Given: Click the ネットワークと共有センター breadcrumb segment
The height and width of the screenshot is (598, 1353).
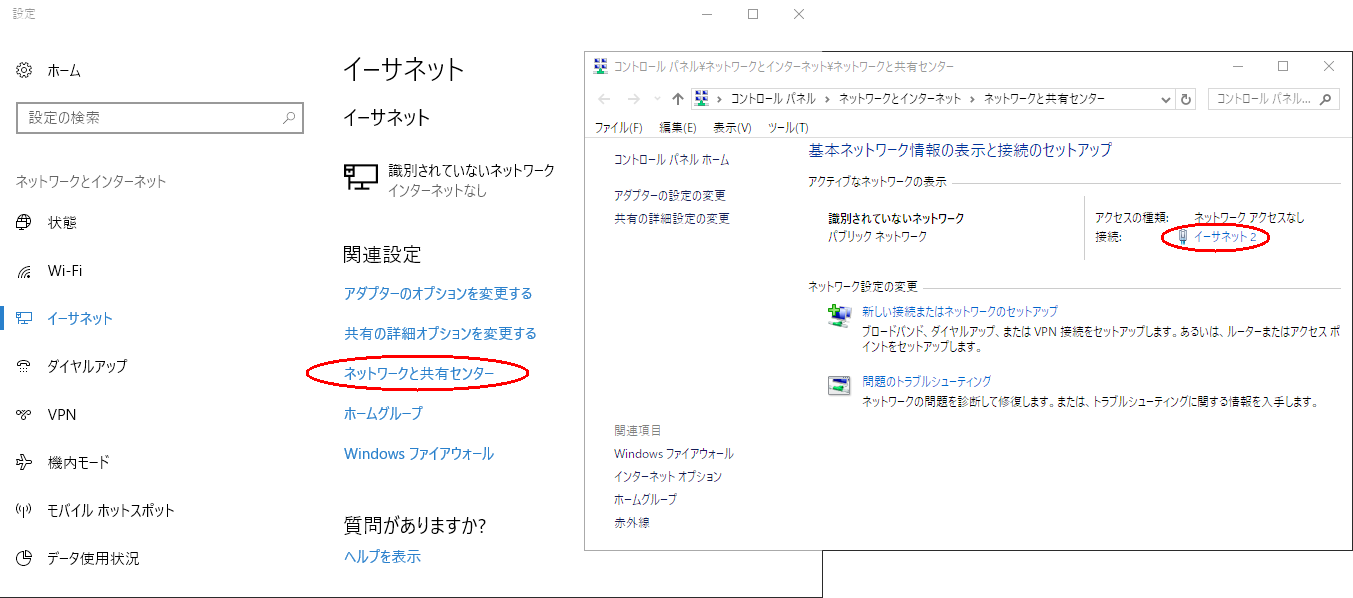Looking at the screenshot, I should (x=1045, y=99).
